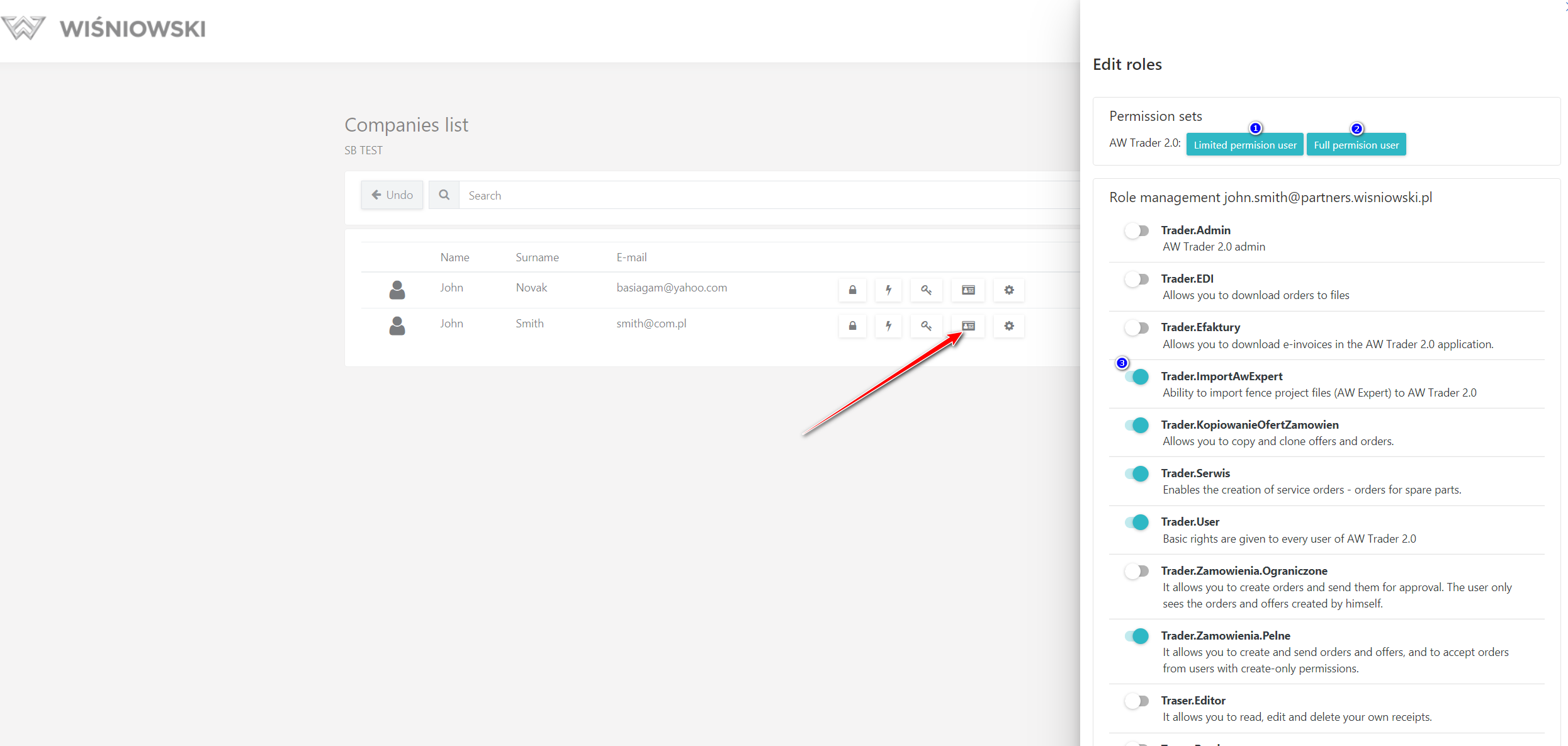The image size is (1568, 746).
Task: Click lock icon for John Smith
Action: [852, 326]
